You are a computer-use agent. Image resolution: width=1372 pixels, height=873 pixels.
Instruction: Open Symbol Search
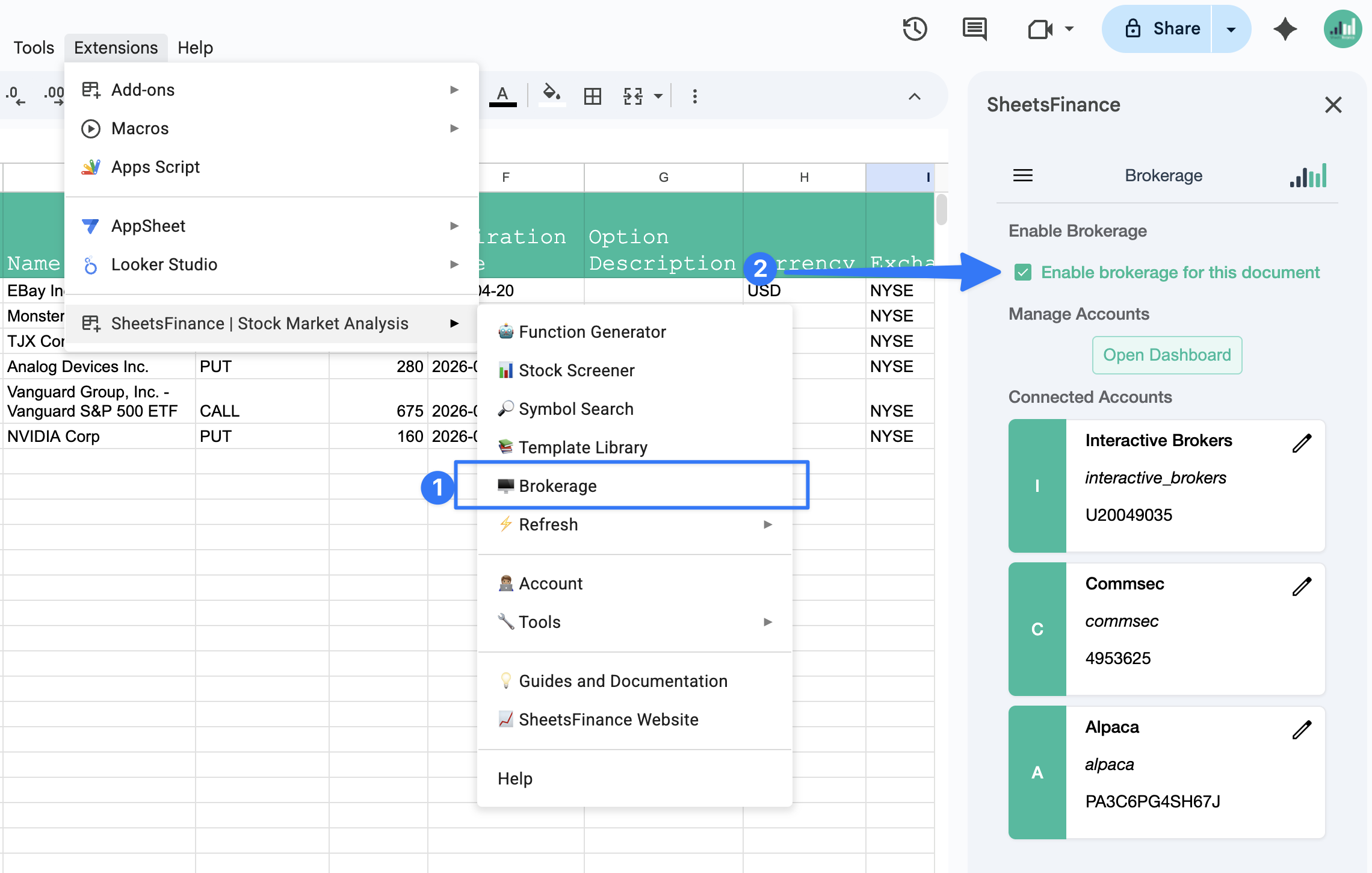tap(635, 409)
